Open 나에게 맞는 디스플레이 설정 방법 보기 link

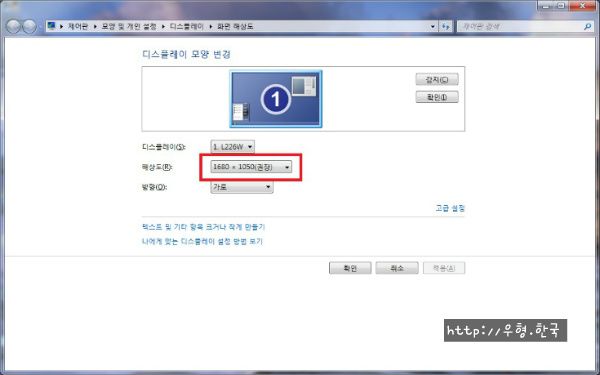pyautogui.click(x=202, y=241)
